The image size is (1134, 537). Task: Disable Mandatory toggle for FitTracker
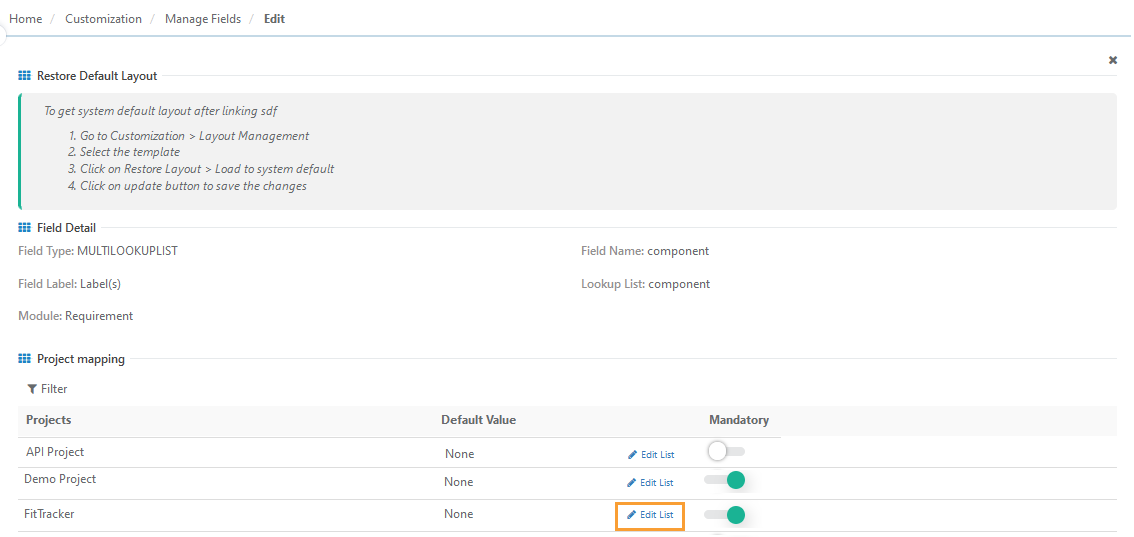coord(726,515)
